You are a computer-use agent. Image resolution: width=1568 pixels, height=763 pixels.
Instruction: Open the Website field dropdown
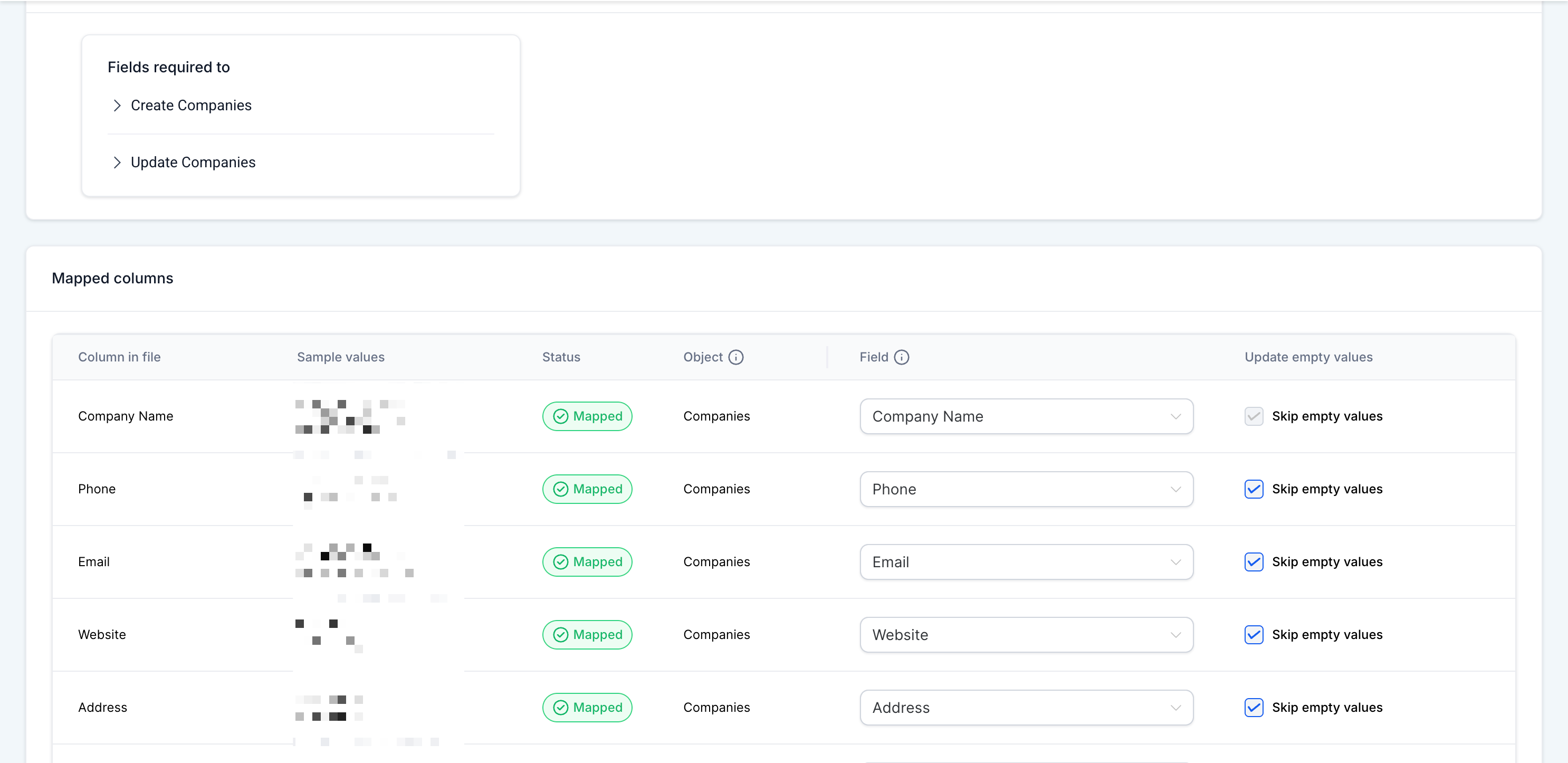click(x=1026, y=634)
